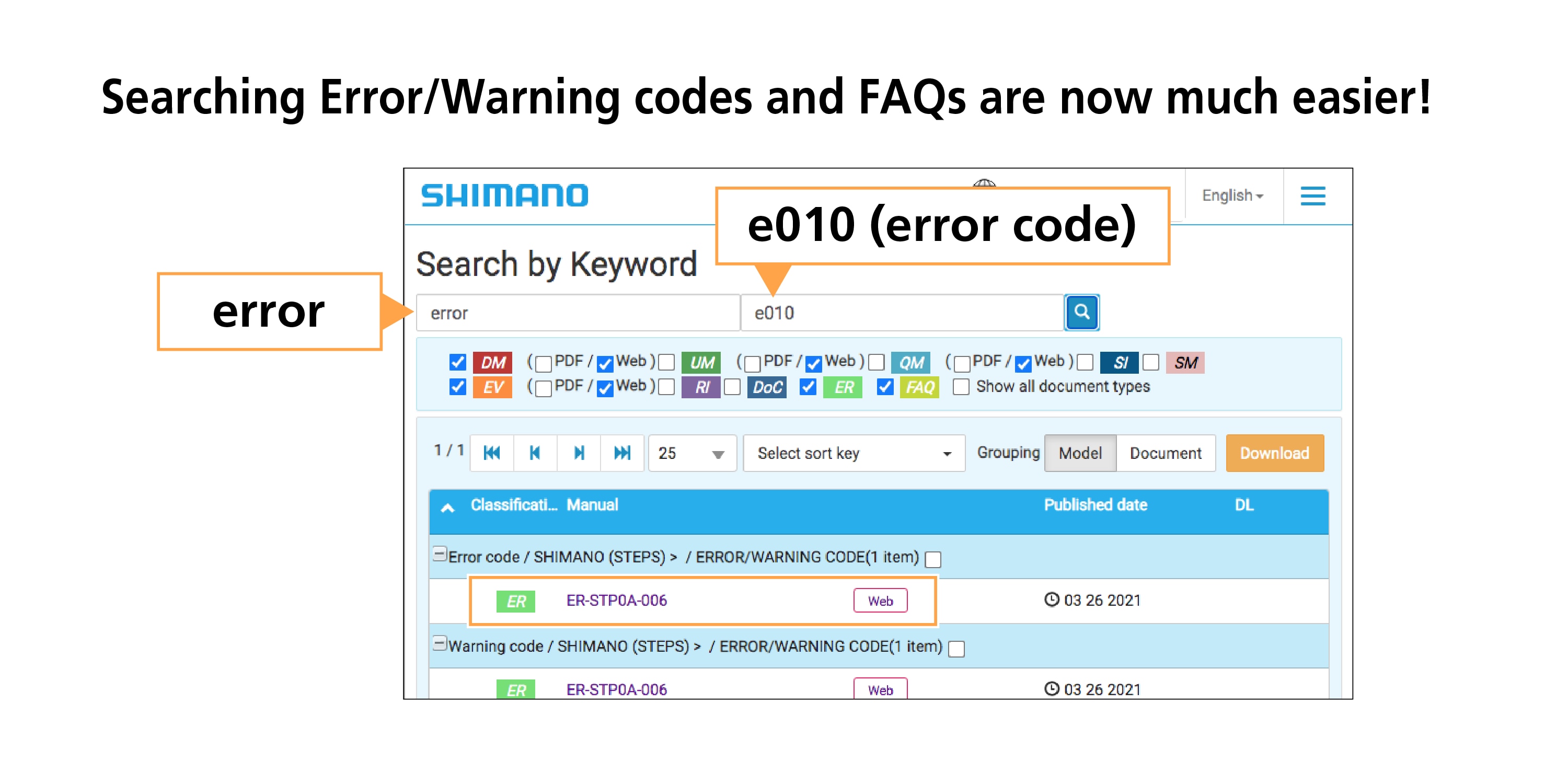Open the Select sort key dropdown
Image resolution: width=1568 pixels, height=784 pixels.
[x=854, y=453]
